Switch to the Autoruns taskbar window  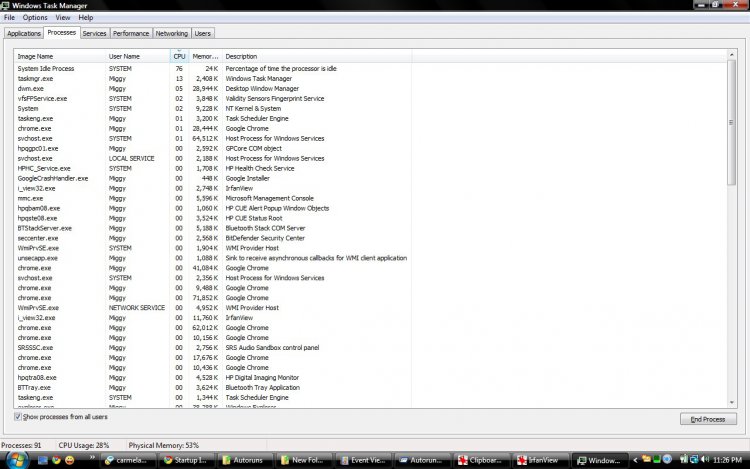coord(246,460)
